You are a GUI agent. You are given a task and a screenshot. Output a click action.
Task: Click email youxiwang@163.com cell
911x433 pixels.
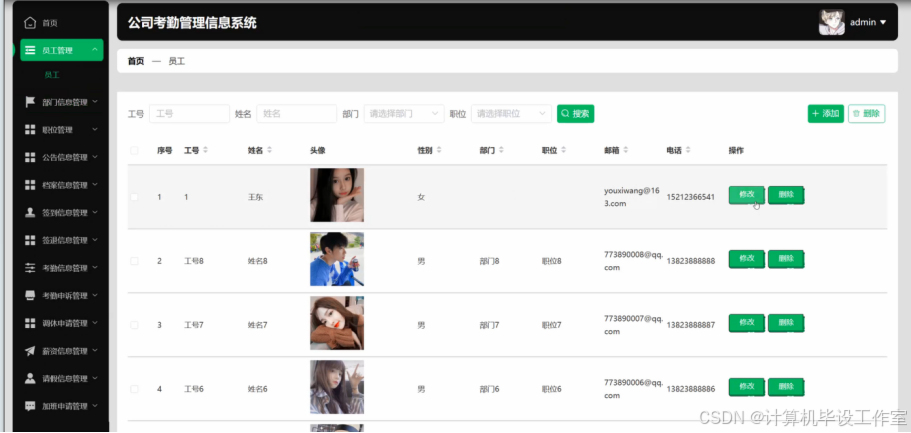[x=632, y=197]
